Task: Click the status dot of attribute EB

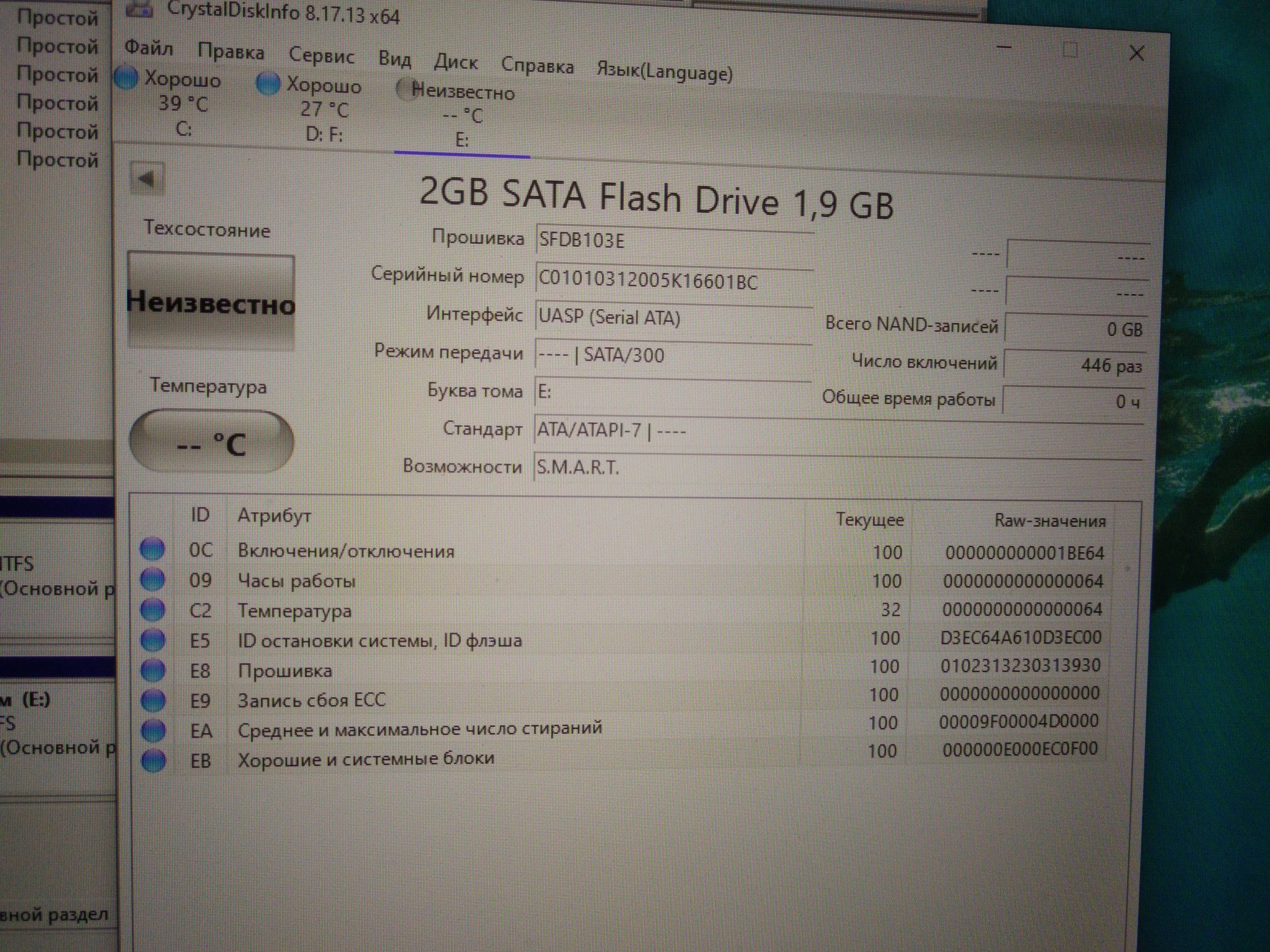Action: [154, 760]
